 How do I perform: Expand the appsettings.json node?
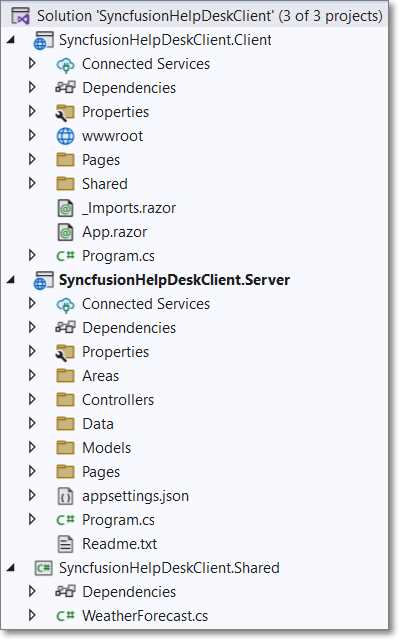[32, 496]
